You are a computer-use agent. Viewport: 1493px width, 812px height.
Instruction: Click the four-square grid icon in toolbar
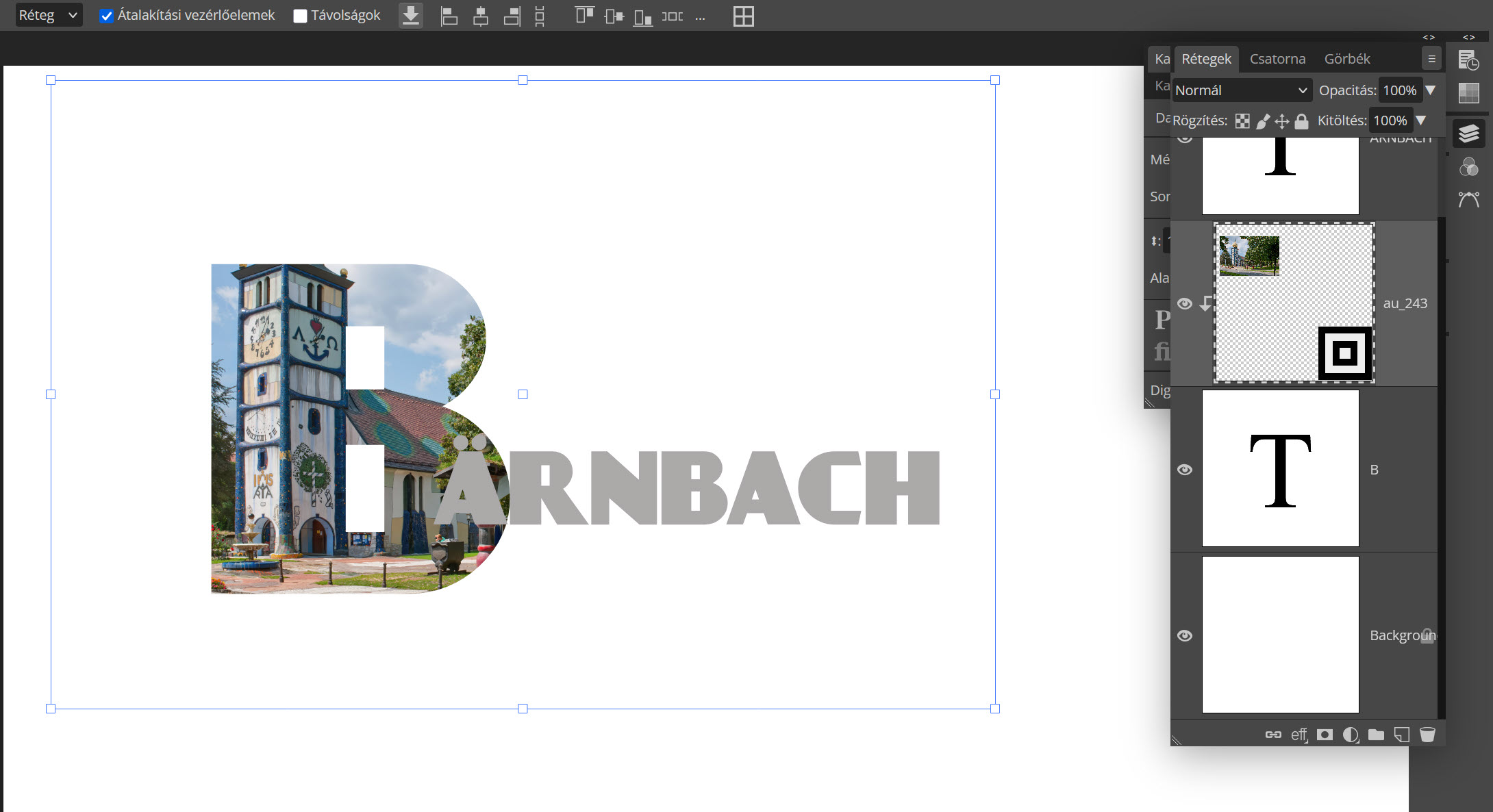743,16
